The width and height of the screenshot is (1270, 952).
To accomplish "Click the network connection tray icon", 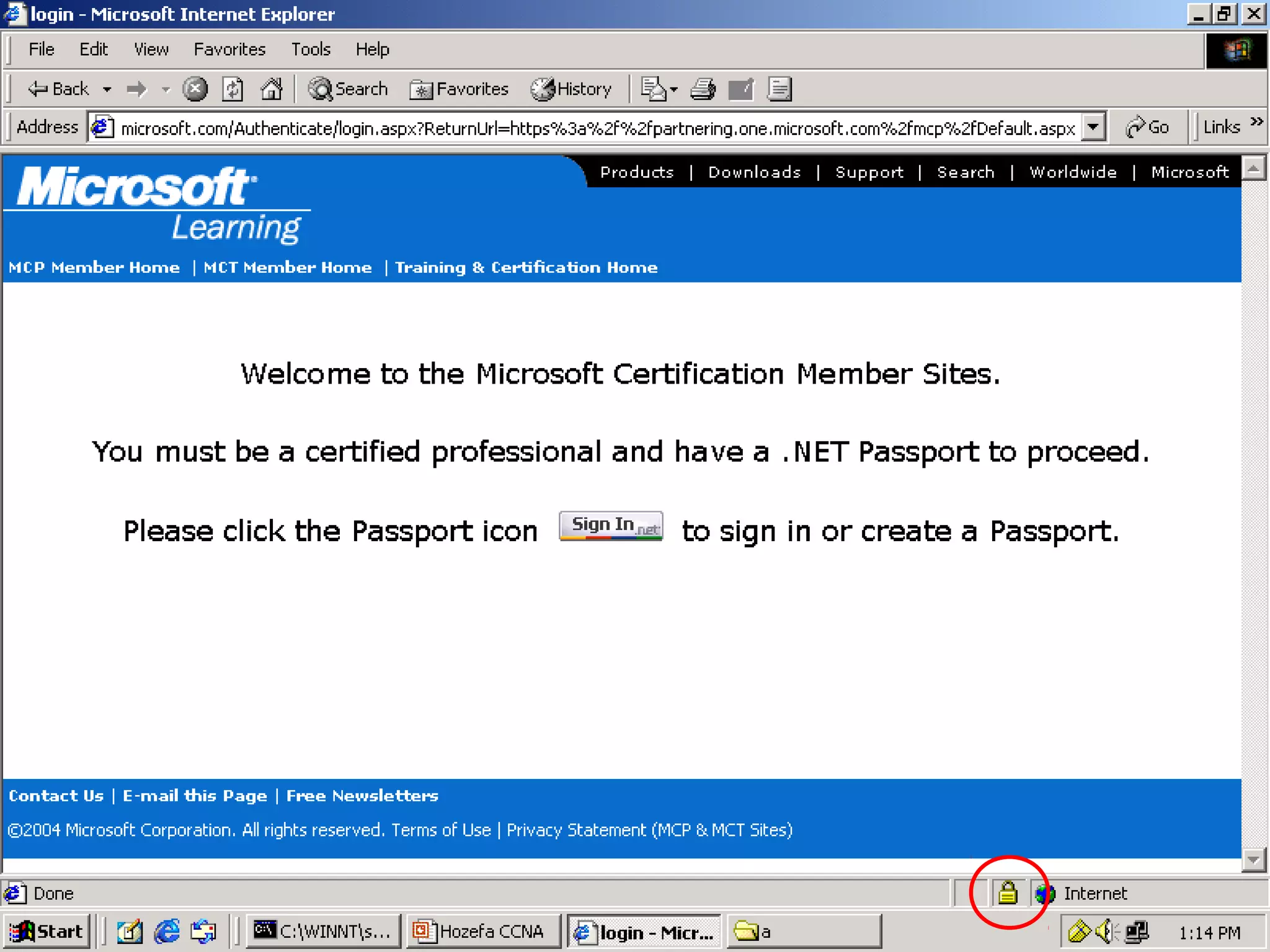I will coord(1137,932).
